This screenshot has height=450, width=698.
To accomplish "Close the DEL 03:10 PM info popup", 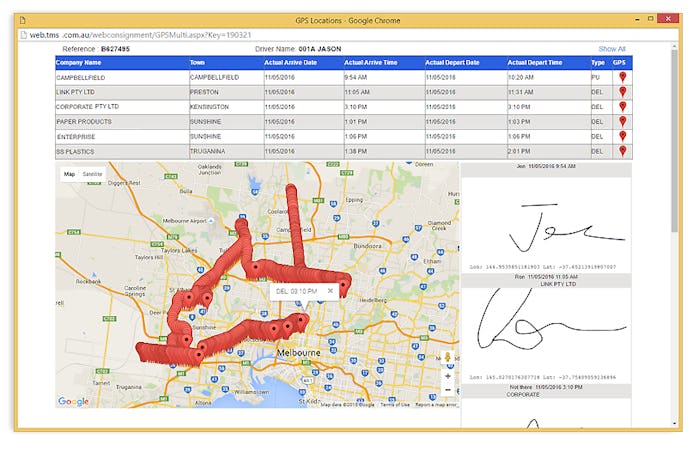I will 330,291.
